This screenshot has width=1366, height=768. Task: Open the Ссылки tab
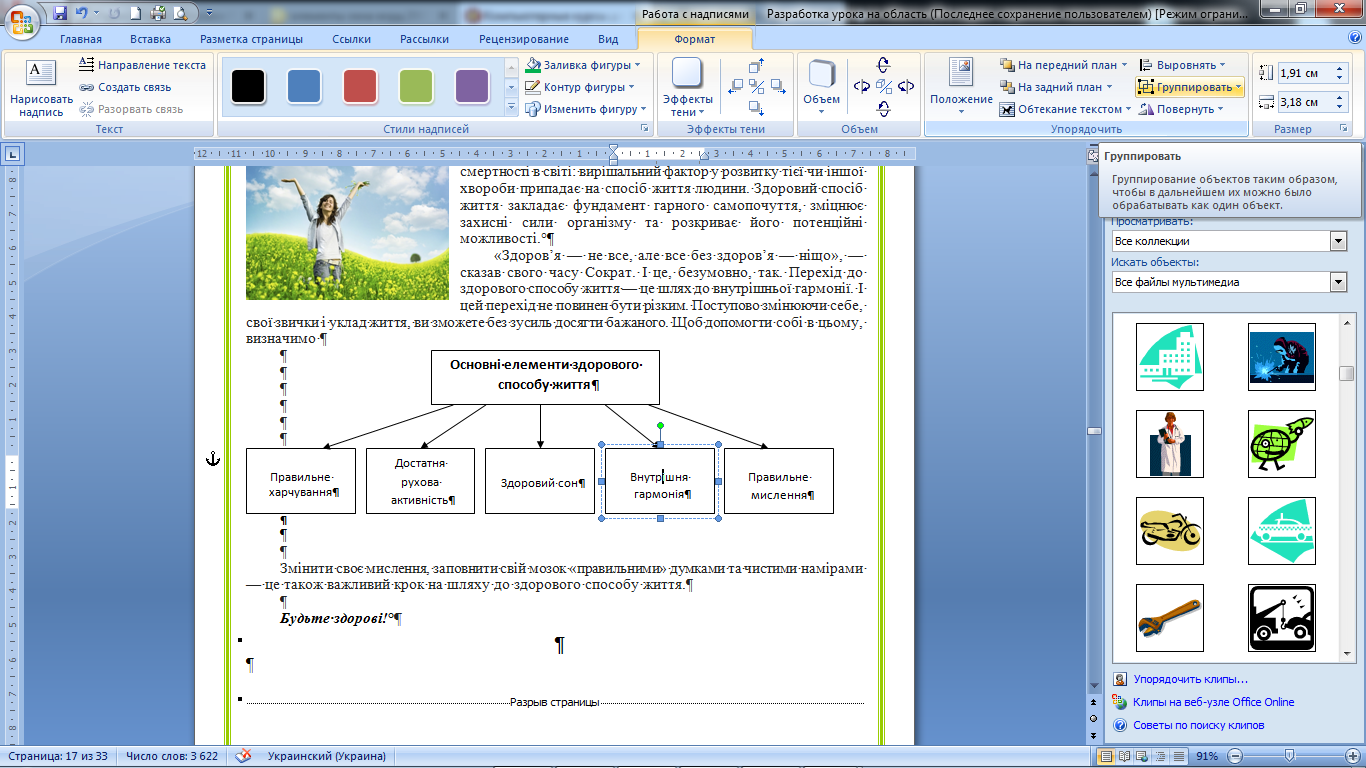(351, 39)
